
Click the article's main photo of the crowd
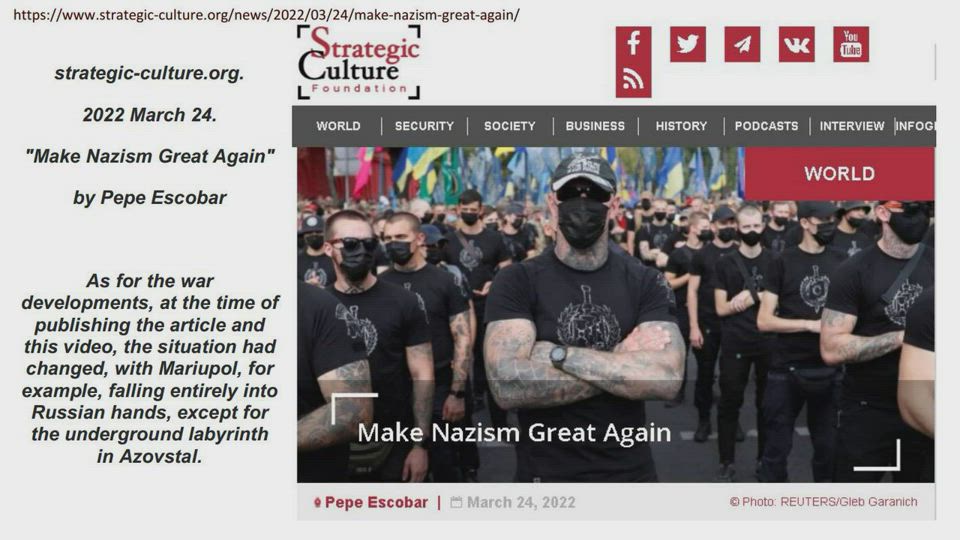(x=615, y=315)
